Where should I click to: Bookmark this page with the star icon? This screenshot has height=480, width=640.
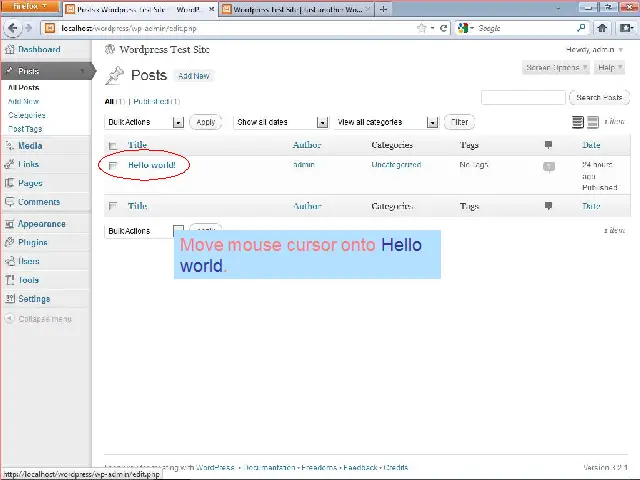tap(421, 28)
